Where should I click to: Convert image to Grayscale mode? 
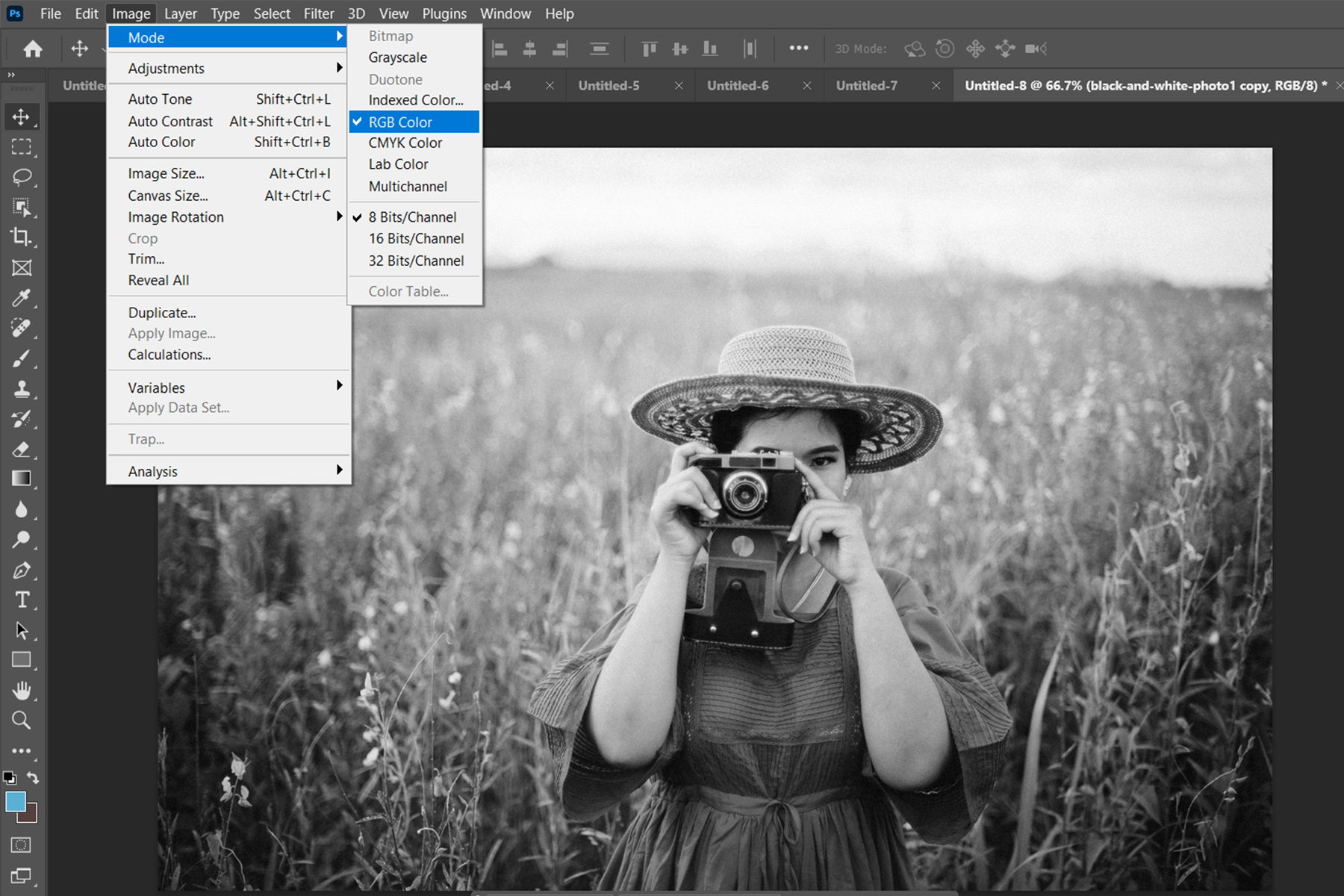[414, 57]
